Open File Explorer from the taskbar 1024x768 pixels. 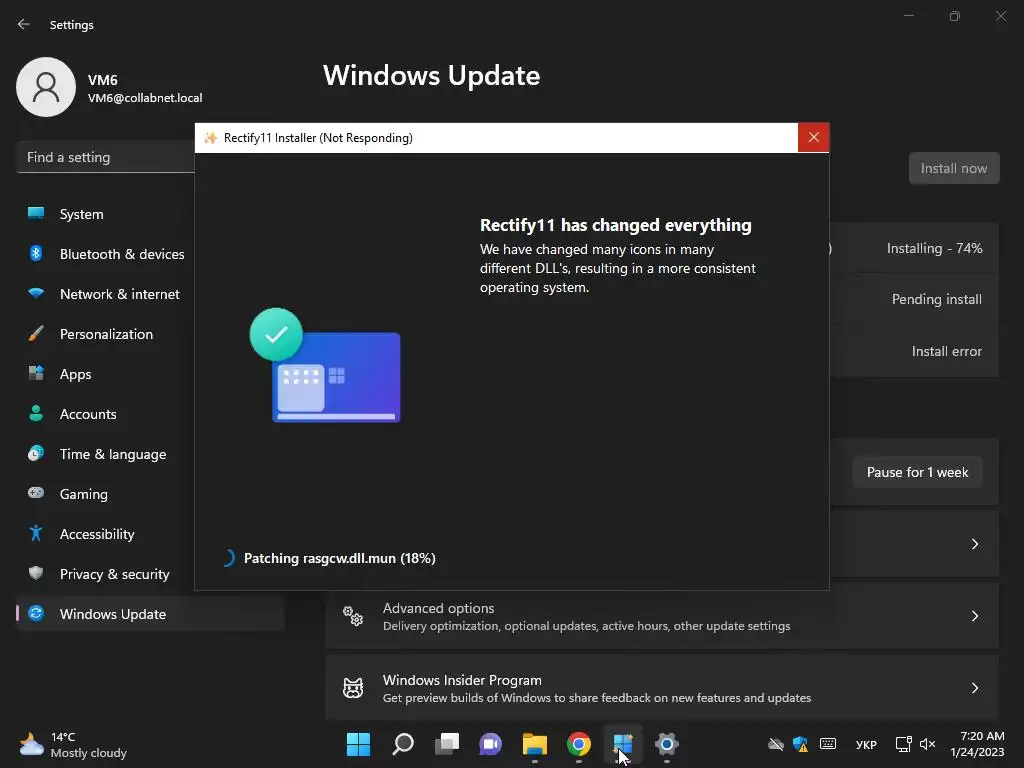click(535, 744)
